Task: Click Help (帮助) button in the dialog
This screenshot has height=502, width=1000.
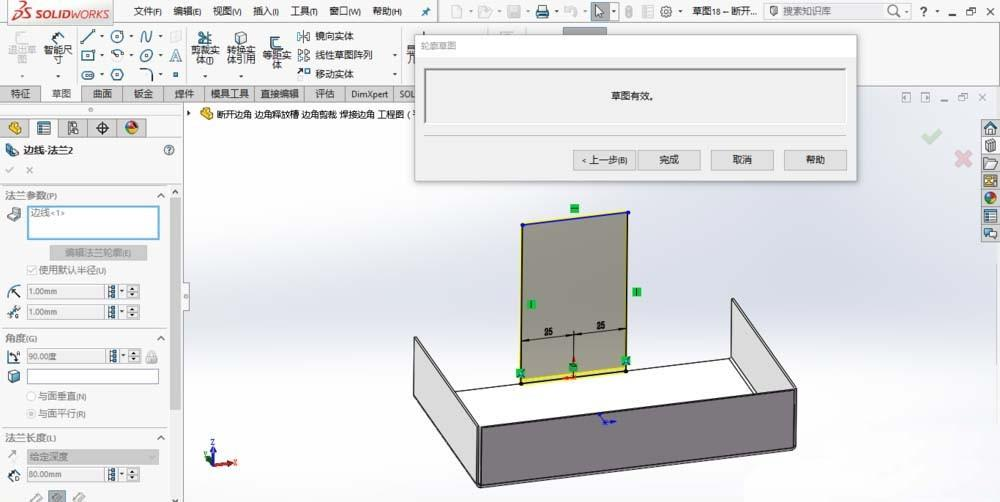Action: click(815, 160)
